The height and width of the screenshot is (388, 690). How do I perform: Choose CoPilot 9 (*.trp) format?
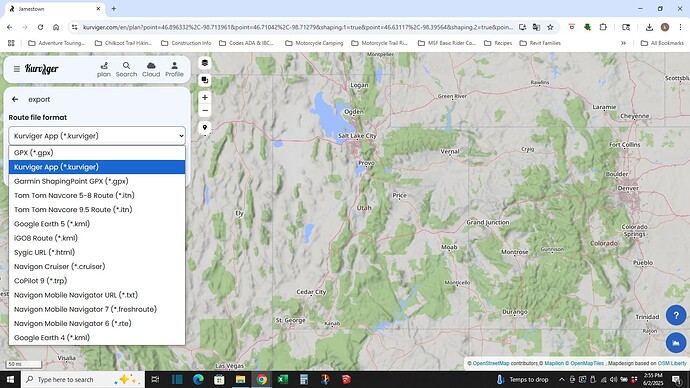(x=97, y=281)
